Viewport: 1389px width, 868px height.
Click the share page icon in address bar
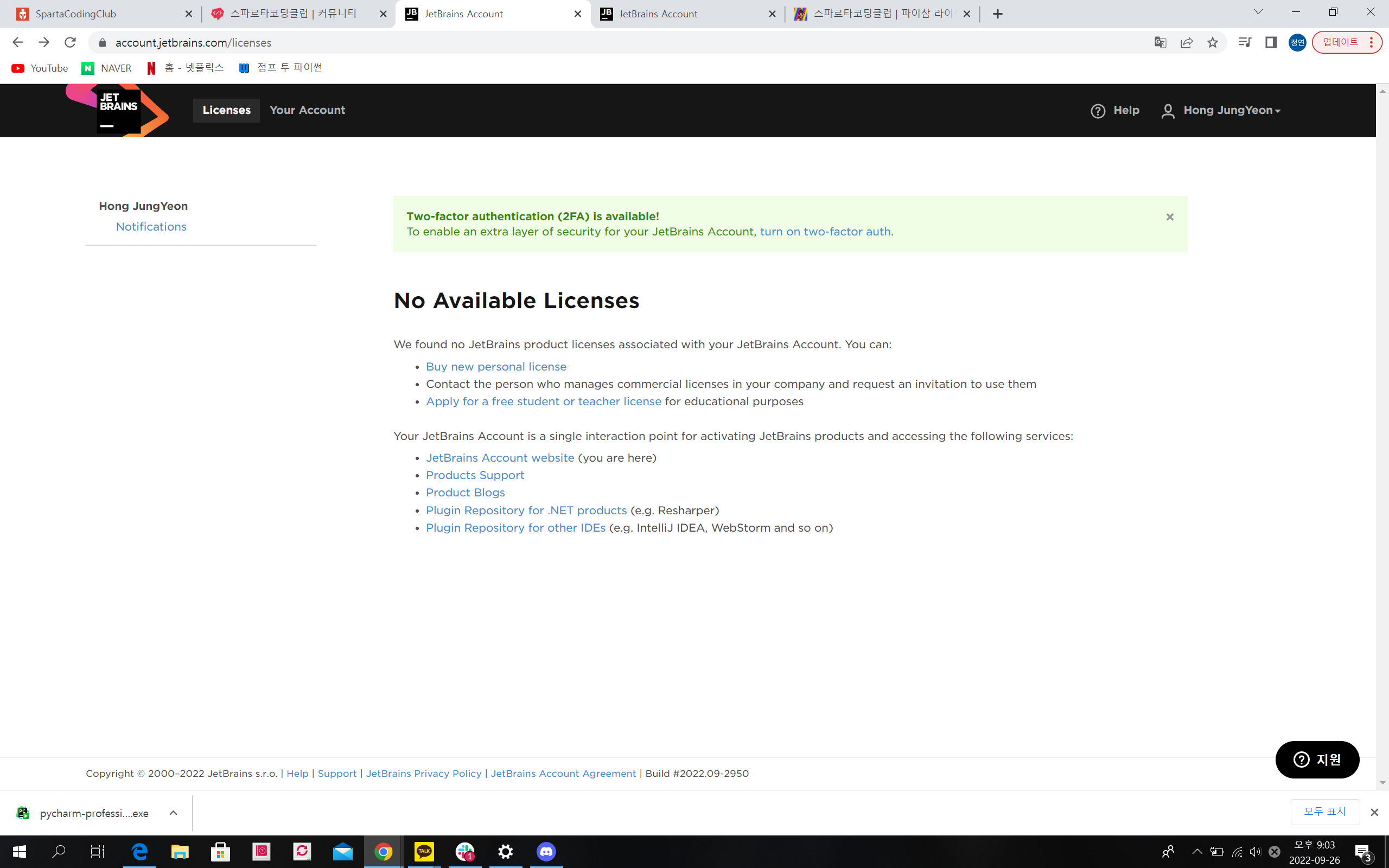pyautogui.click(x=1187, y=42)
